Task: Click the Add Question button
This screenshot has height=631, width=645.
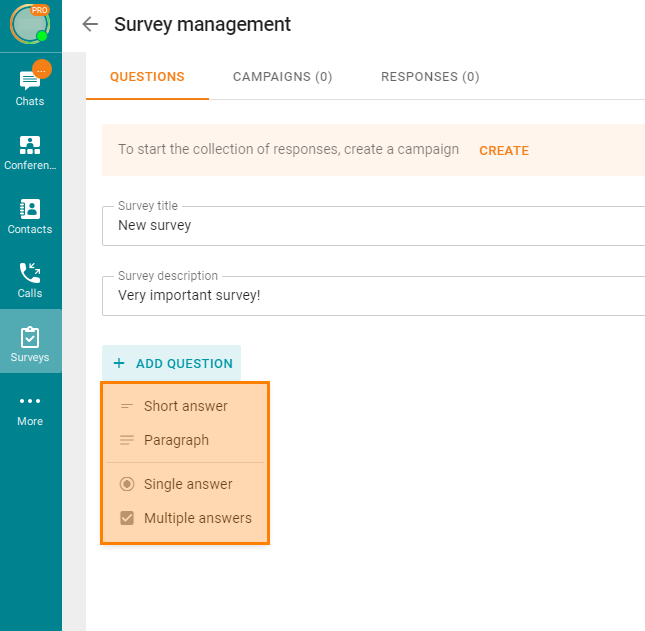Action: (172, 363)
